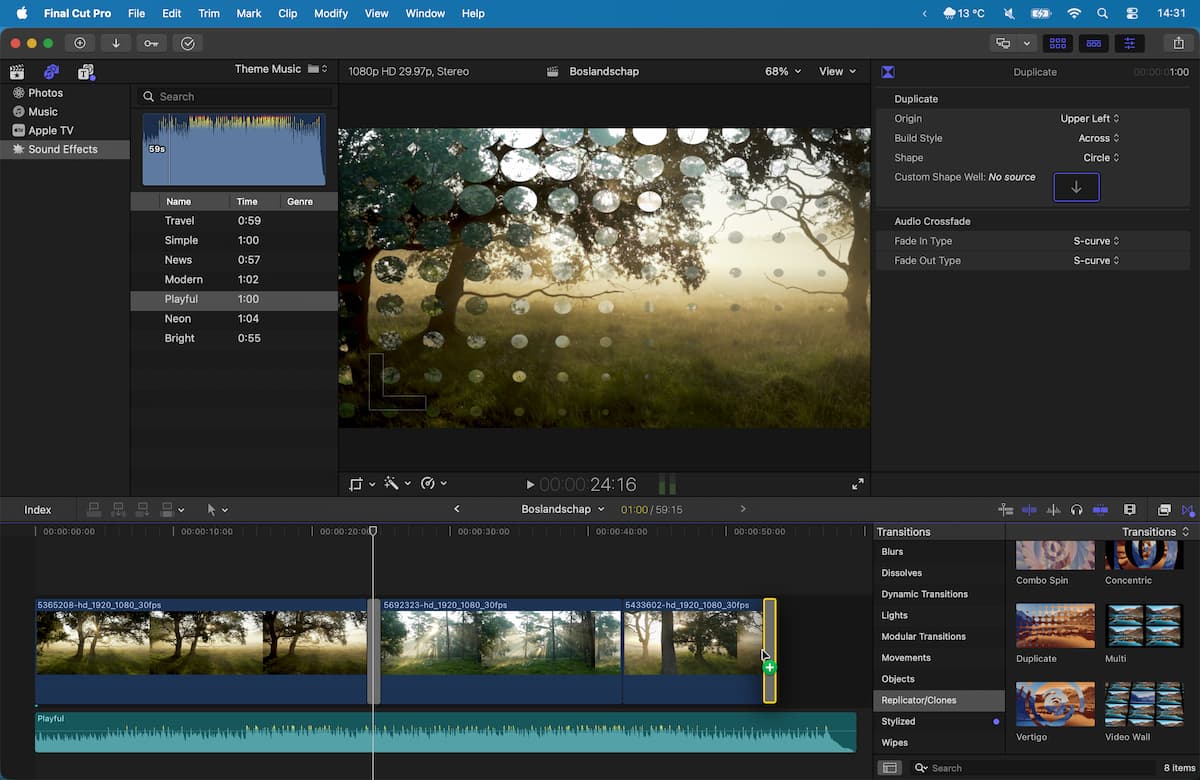Open macOS Control Center in the menu bar
This screenshot has width=1200, height=780.
click(x=1132, y=13)
